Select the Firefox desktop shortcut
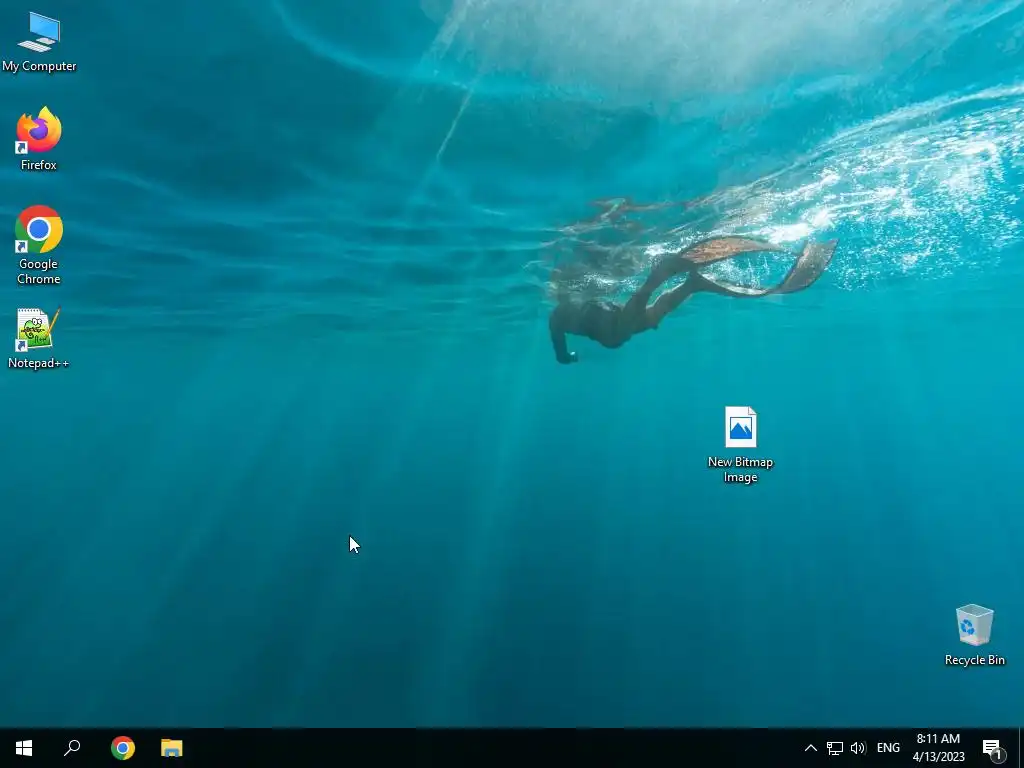Viewport: 1024px width, 768px height. 39,138
